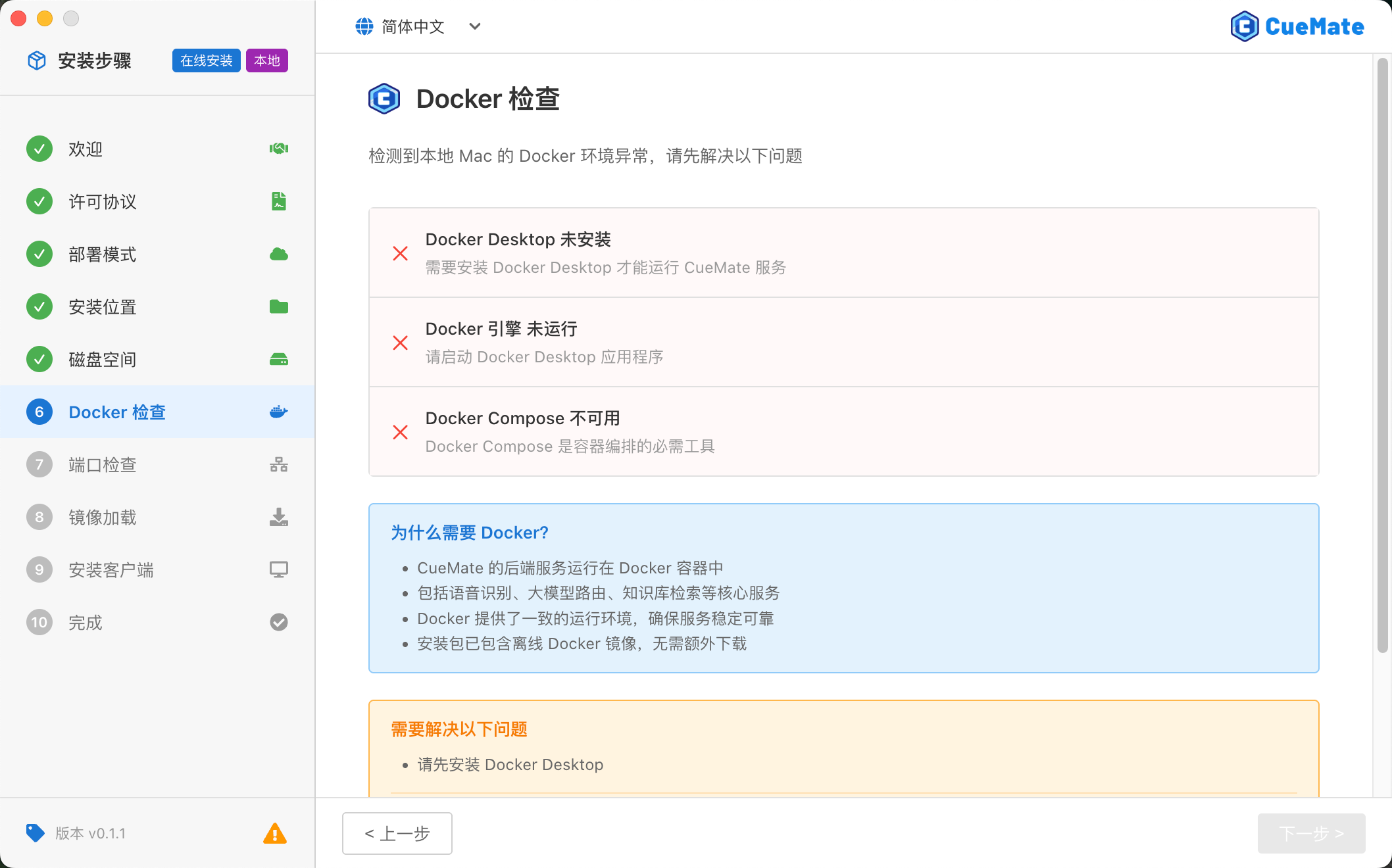
Task: Switch to the 端口检查 step
Action: (102, 464)
